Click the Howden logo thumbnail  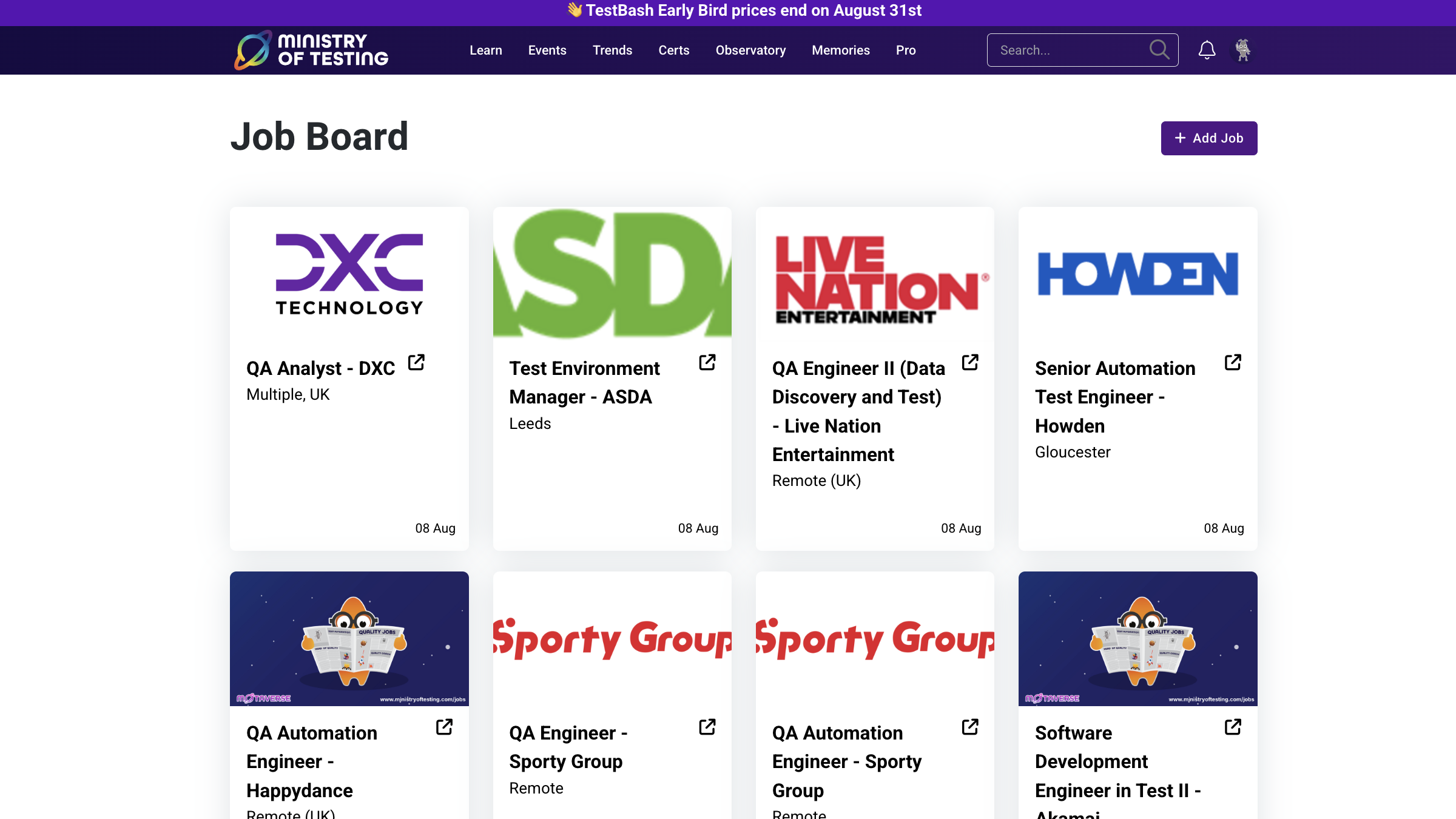(x=1138, y=274)
